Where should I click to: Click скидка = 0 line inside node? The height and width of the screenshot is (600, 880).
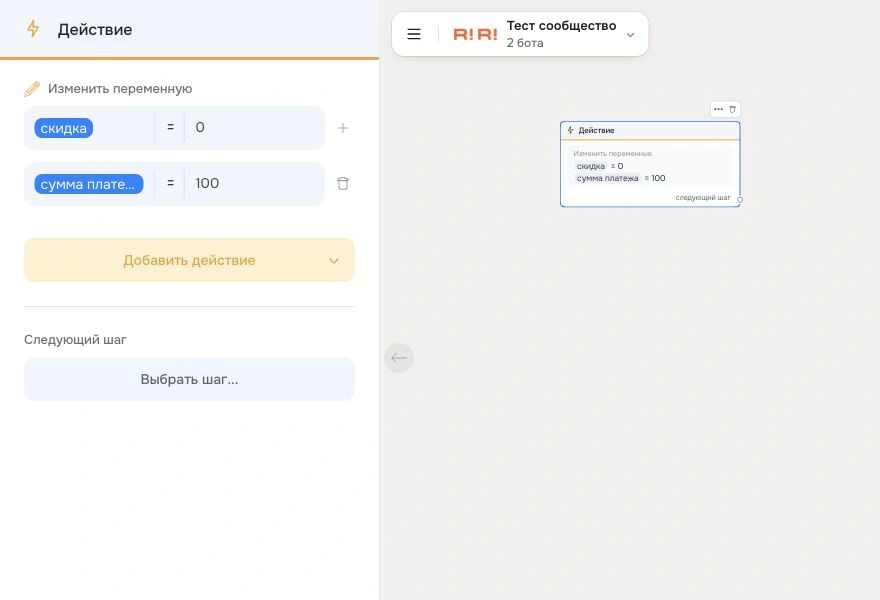click(599, 166)
